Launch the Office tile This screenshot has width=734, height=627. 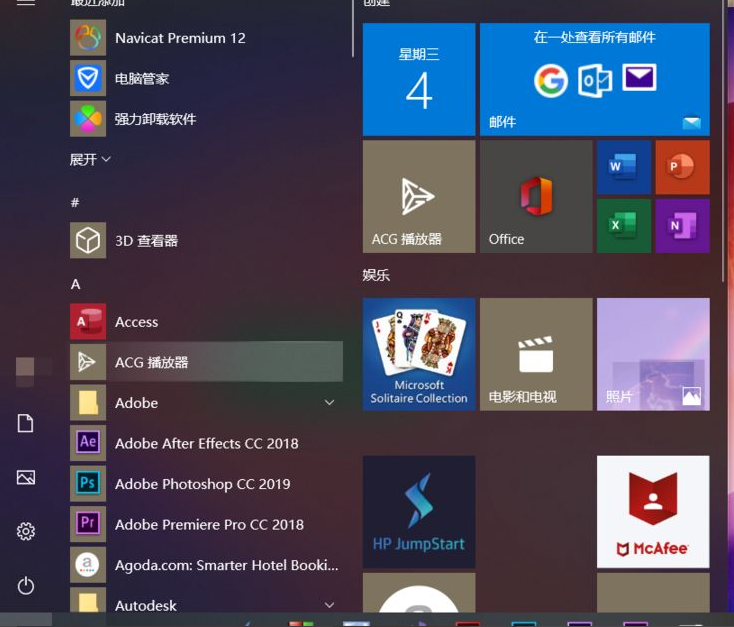click(536, 197)
